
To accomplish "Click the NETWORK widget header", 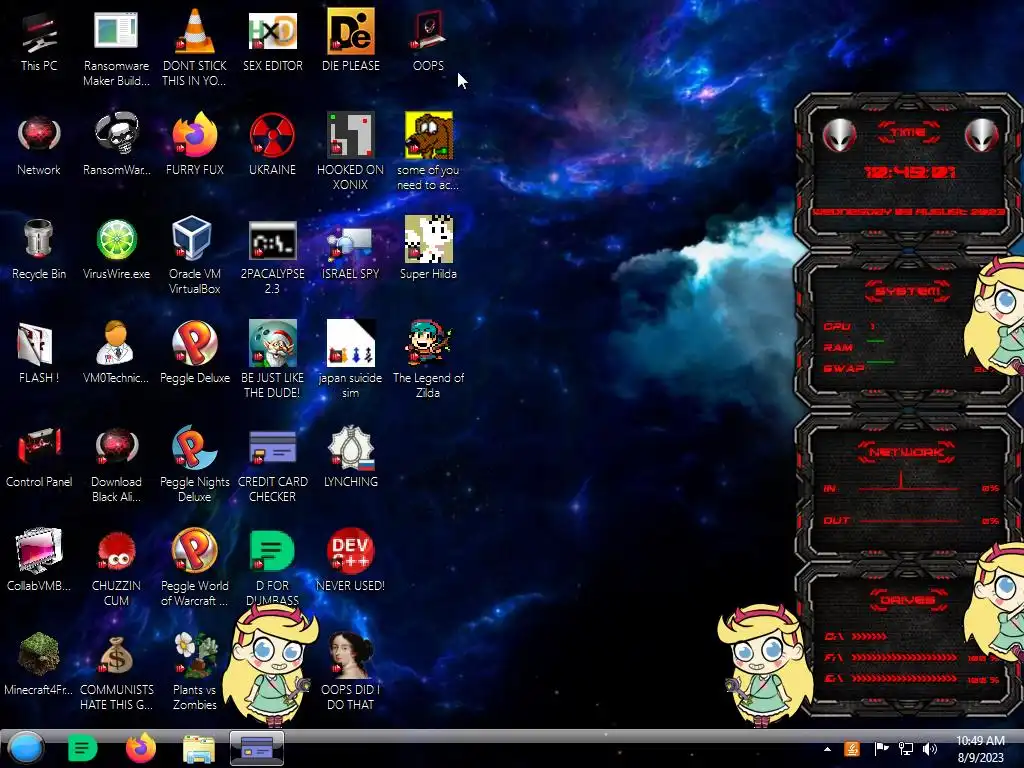I will (906, 452).
